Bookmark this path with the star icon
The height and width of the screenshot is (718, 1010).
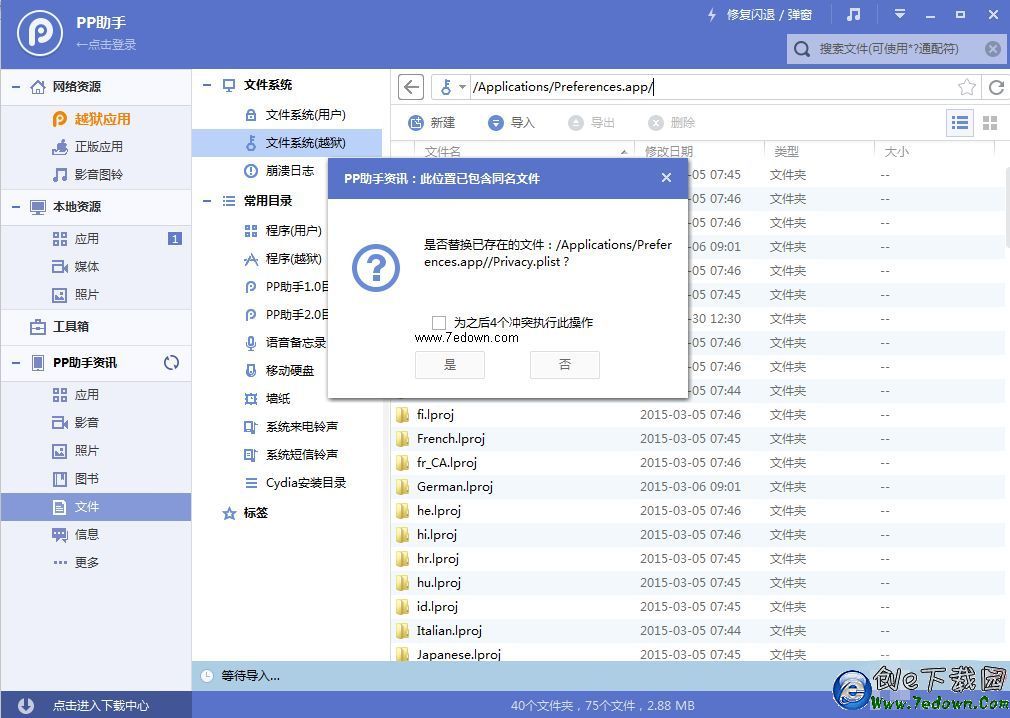pyautogui.click(x=966, y=87)
